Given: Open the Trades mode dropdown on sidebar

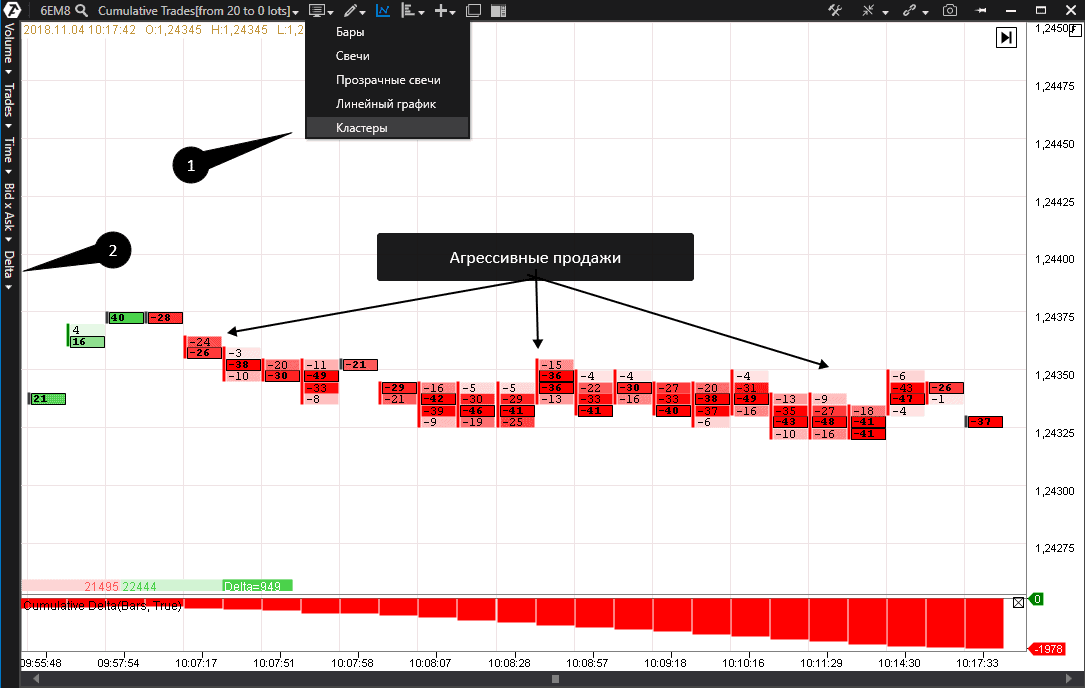Looking at the screenshot, I should pyautogui.click(x=9, y=106).
